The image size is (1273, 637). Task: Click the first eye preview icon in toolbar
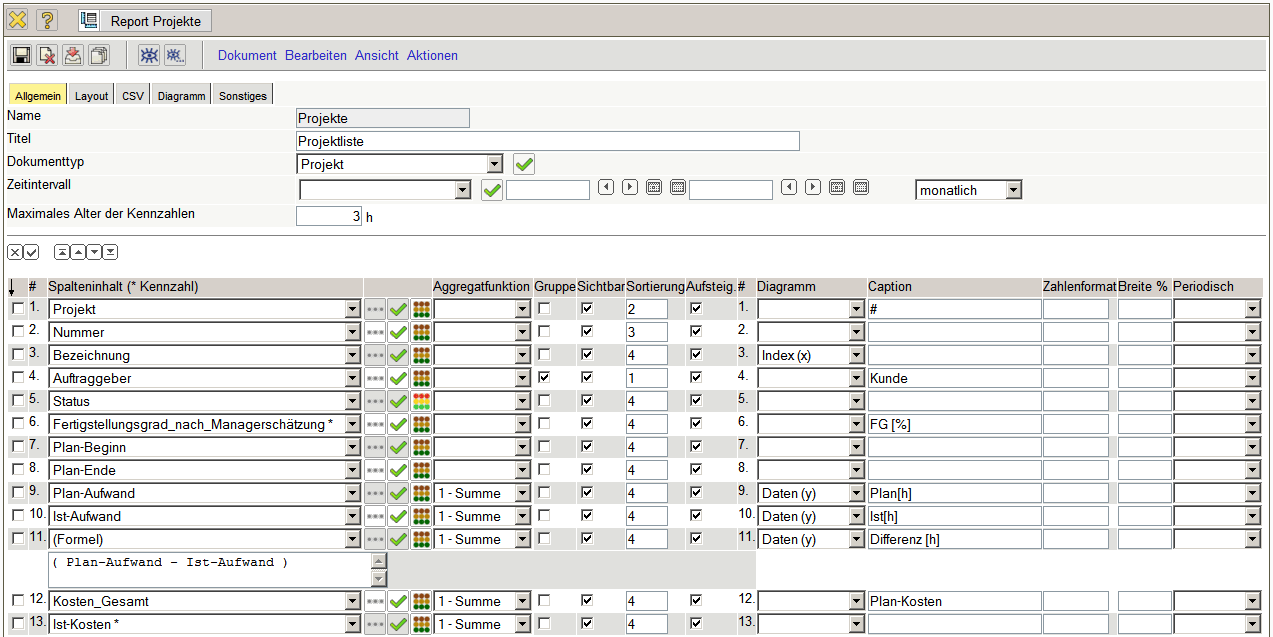click(x=148, y=56)
